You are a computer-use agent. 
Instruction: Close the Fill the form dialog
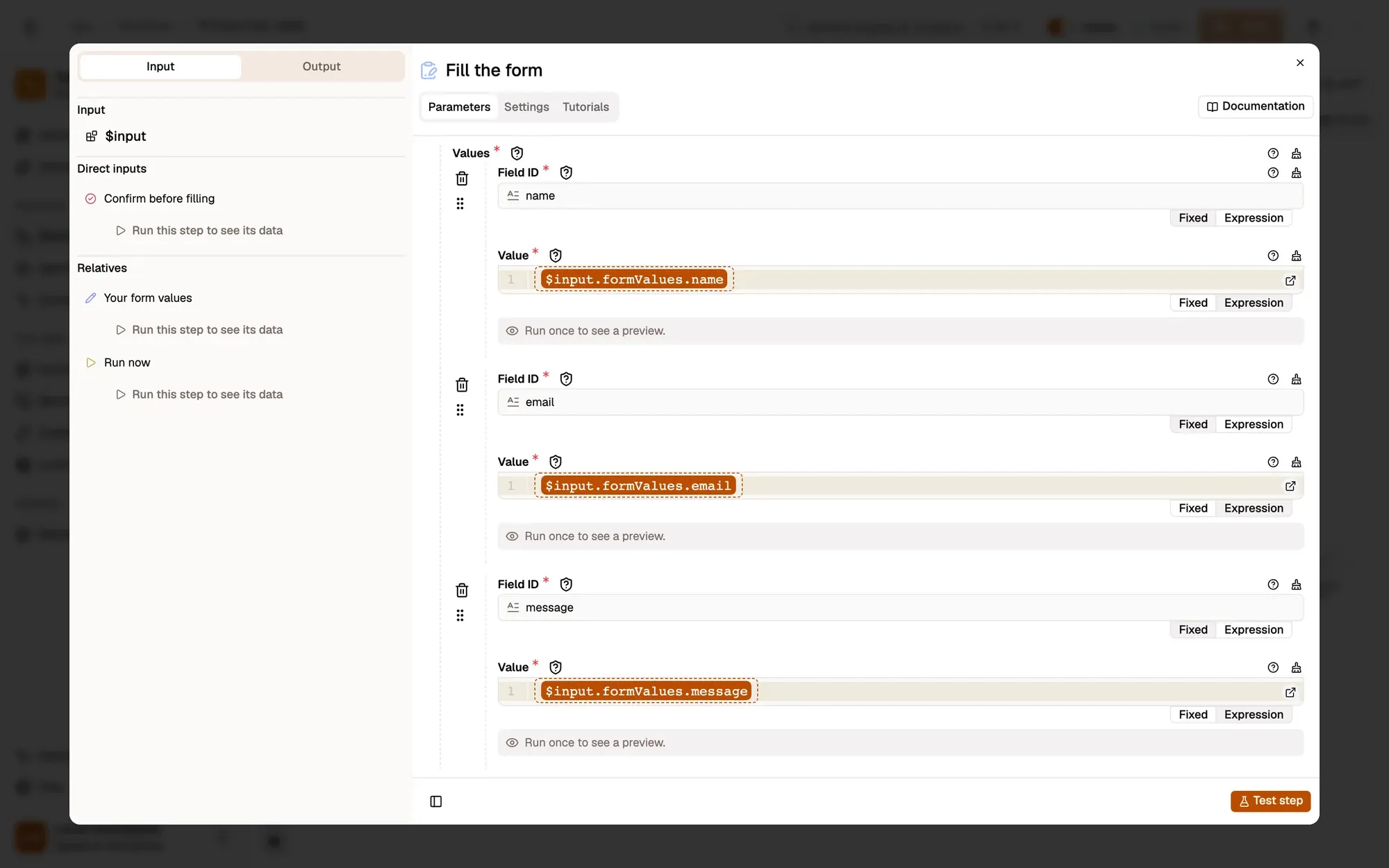(x=1300, y=62)
